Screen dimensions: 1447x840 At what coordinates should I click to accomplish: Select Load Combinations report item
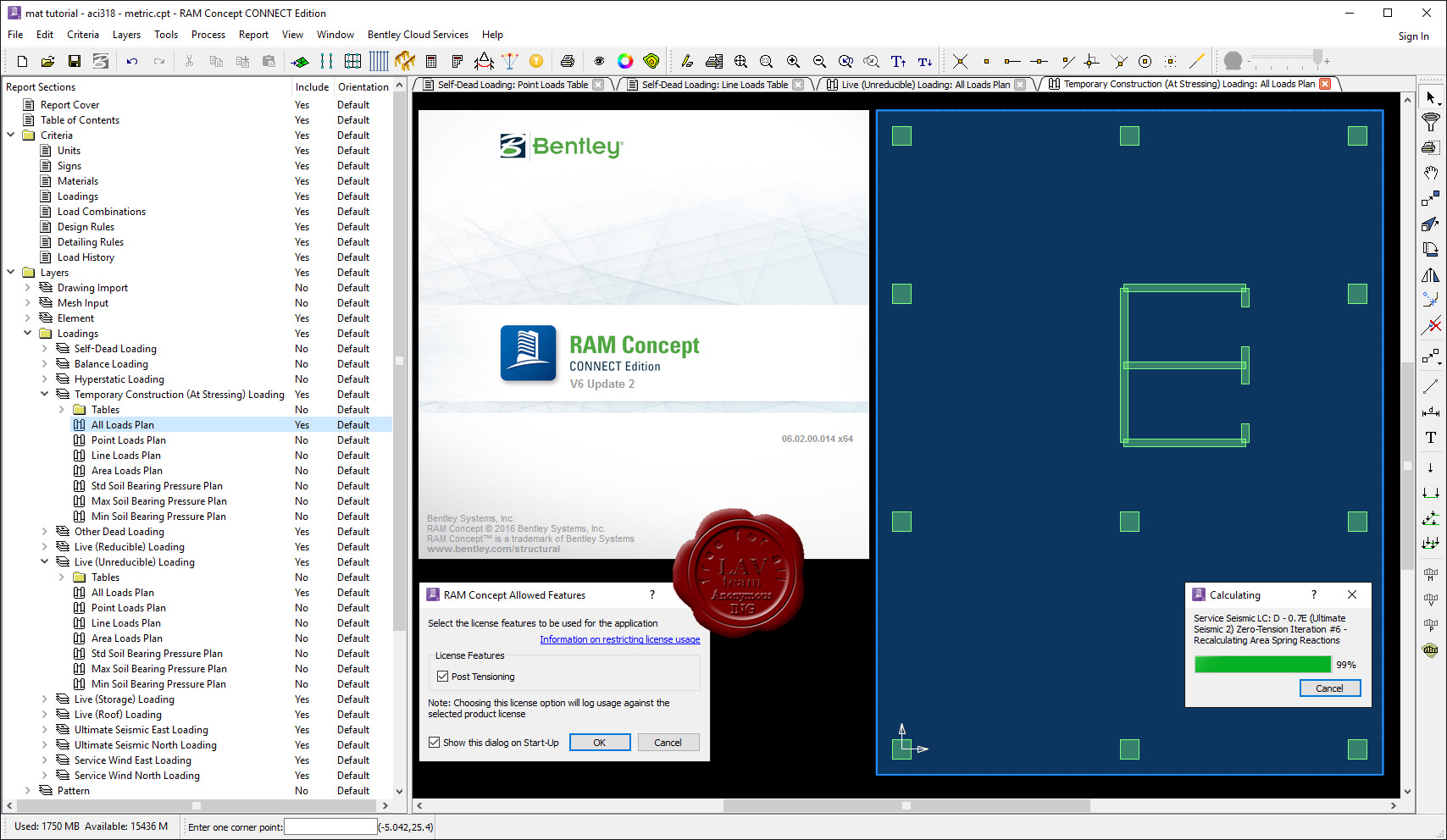101,212
